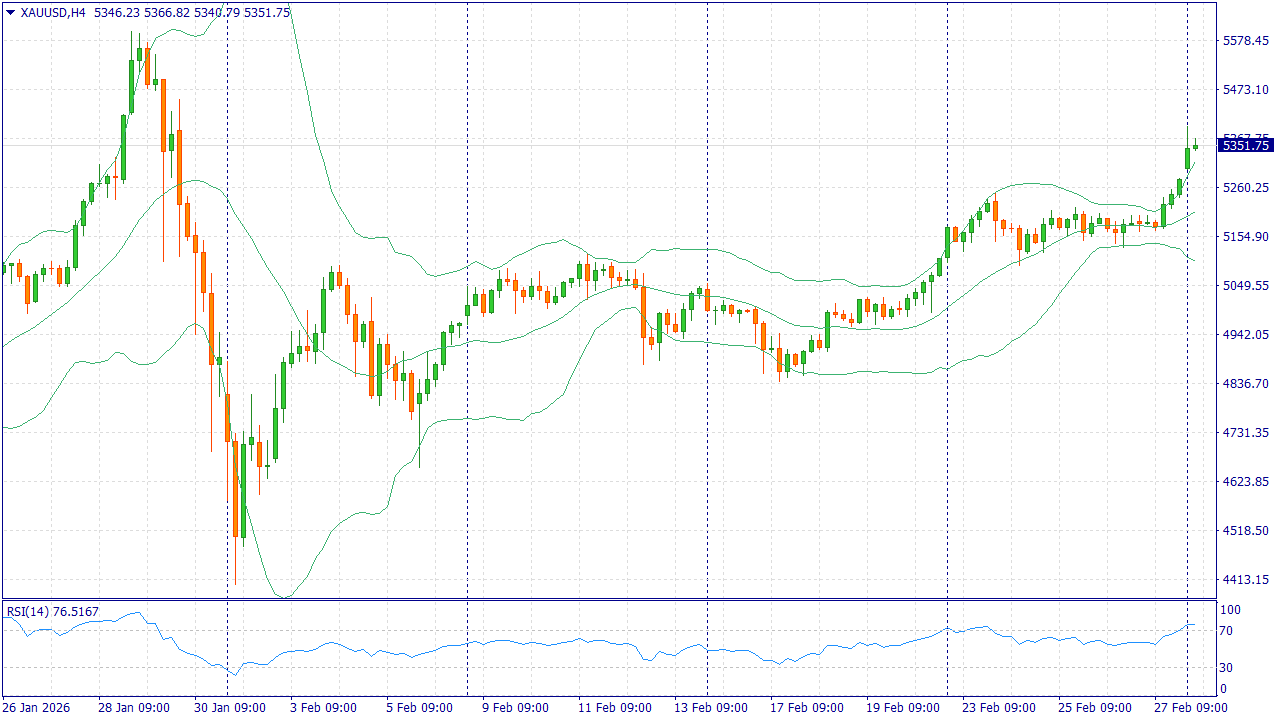Click the 4836.70 price scale label

click(x=1245, y=384)
